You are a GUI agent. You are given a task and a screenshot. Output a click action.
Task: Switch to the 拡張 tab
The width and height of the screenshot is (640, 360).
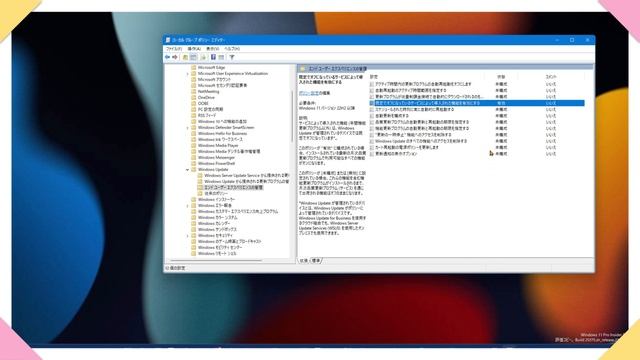tap(304, 260)
